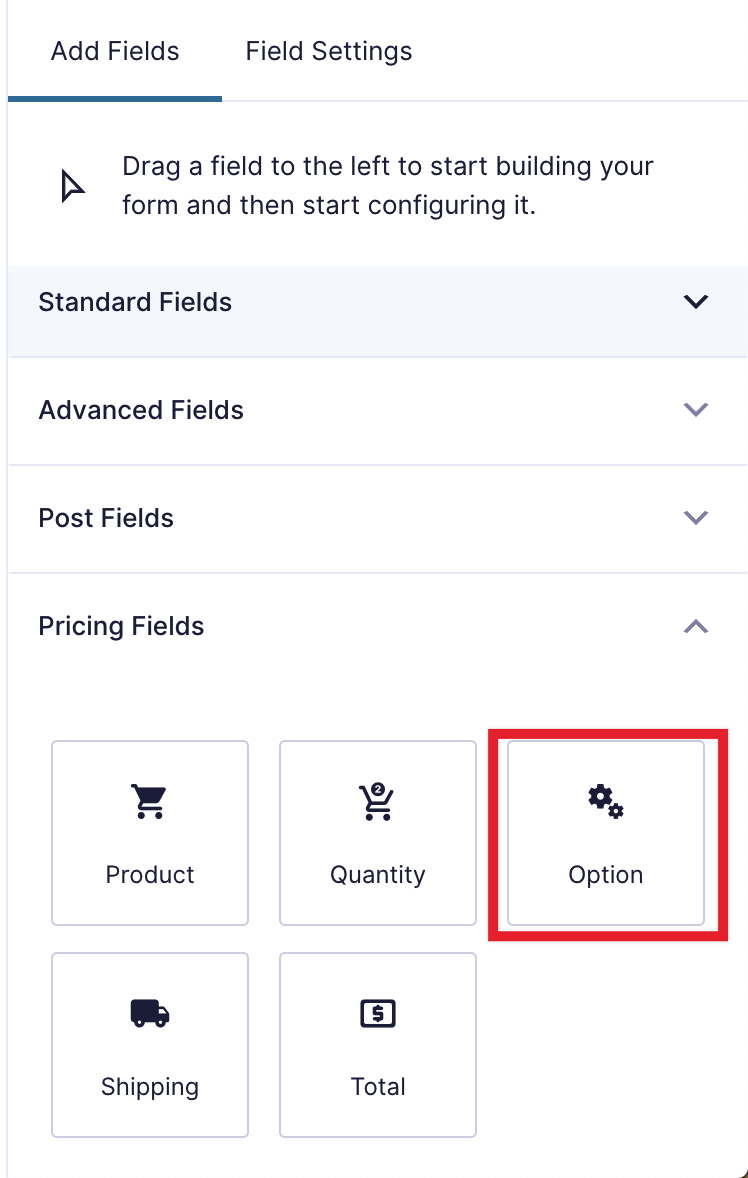
Task: Click the Pricing Fields section title
Action: [x=121, y=626]
